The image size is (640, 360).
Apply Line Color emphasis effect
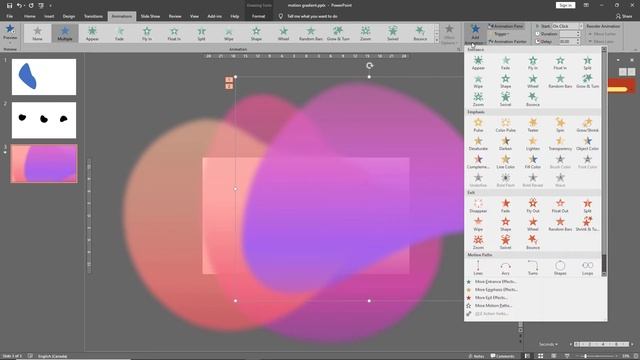coord(505,162)
